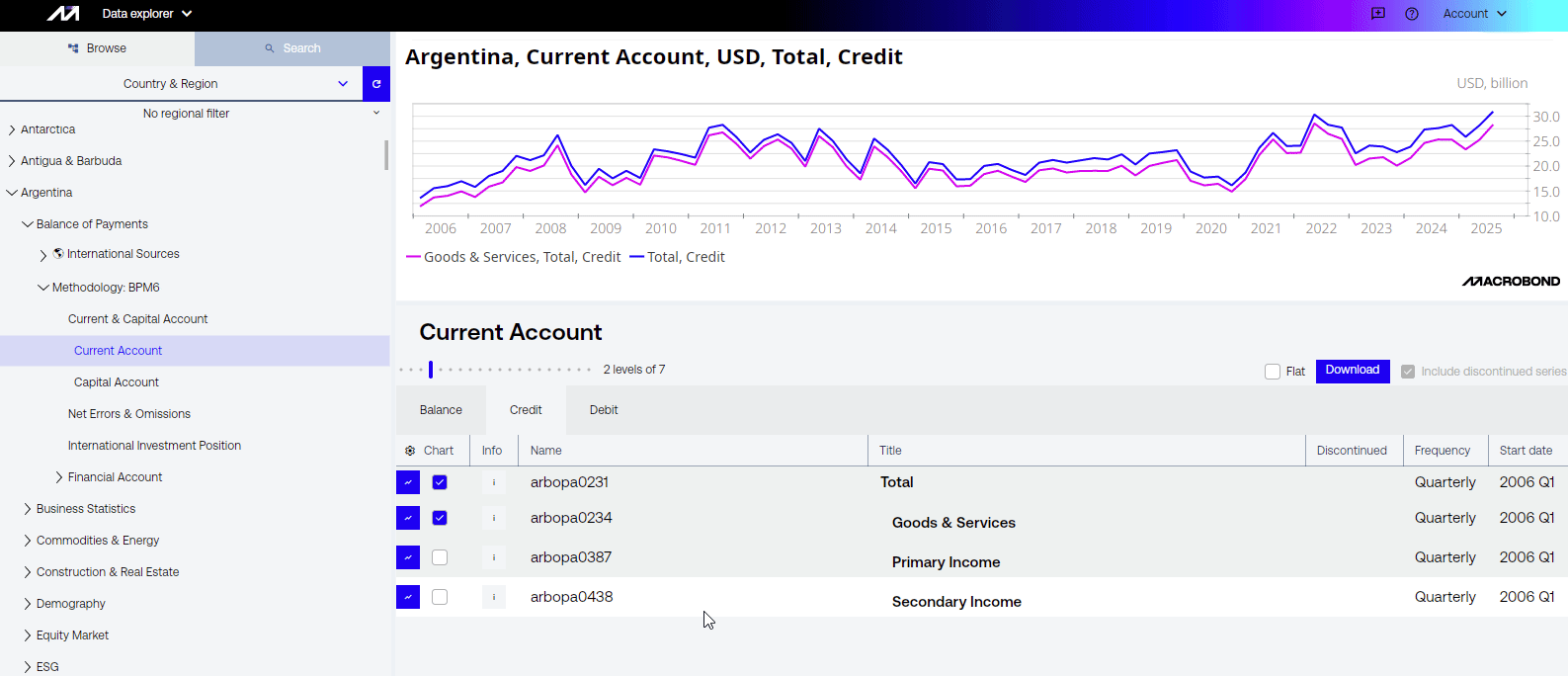Screen dimensions: 1568x676
Task: Switch to the Search tab
Action: 292,48
